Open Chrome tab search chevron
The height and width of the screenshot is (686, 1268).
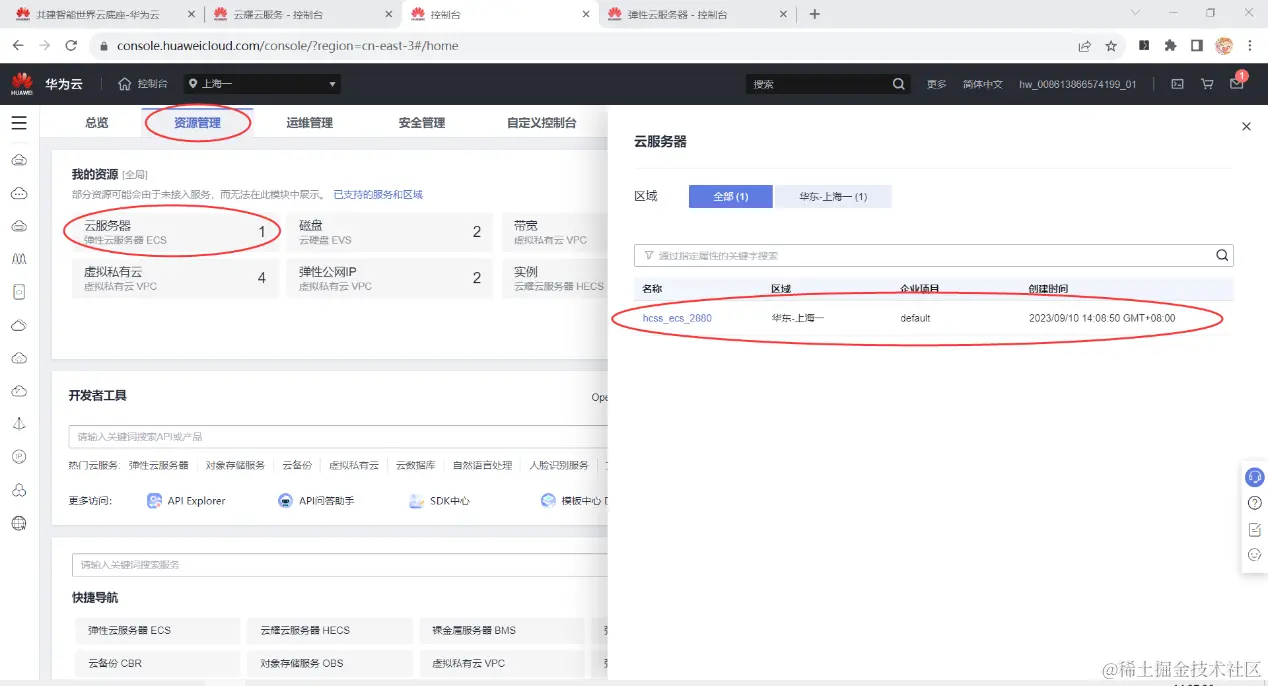tap(1135, 13)
